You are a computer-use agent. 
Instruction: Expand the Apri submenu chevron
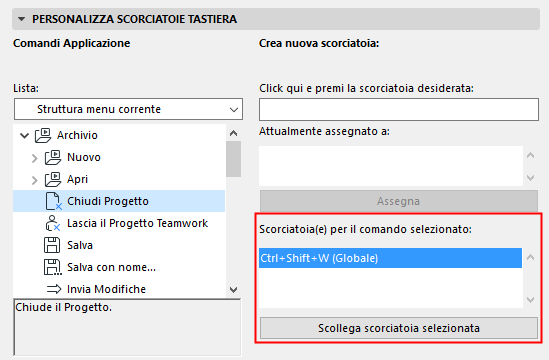[x=34, y=180]
